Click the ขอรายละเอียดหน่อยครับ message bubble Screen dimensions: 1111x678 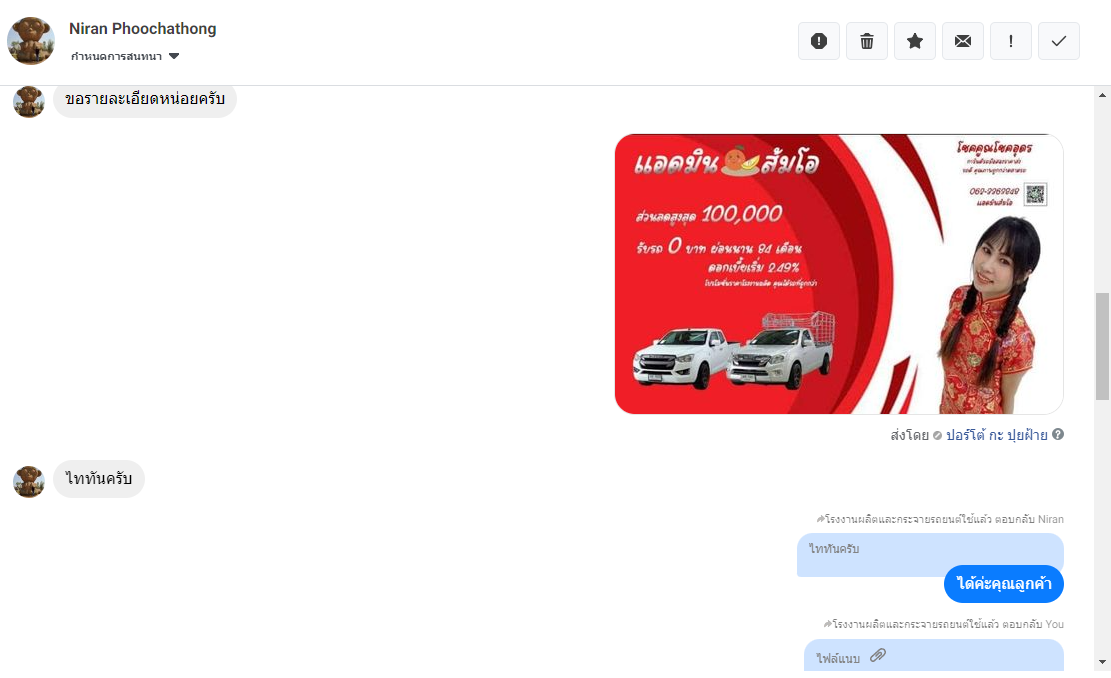click(x=145, y=99)
